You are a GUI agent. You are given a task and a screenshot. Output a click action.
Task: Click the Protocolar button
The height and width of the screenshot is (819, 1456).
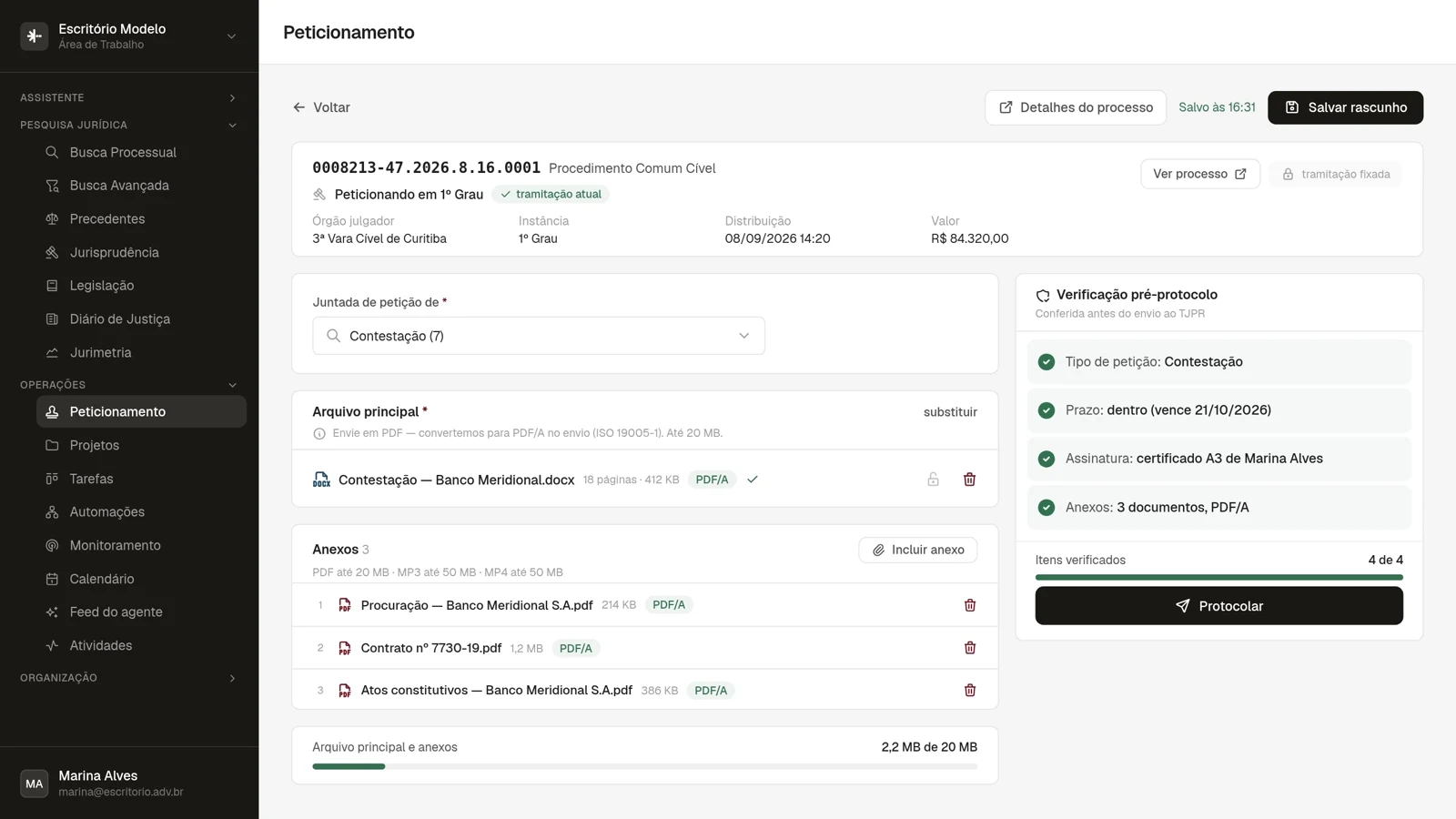click(1218, 606)
